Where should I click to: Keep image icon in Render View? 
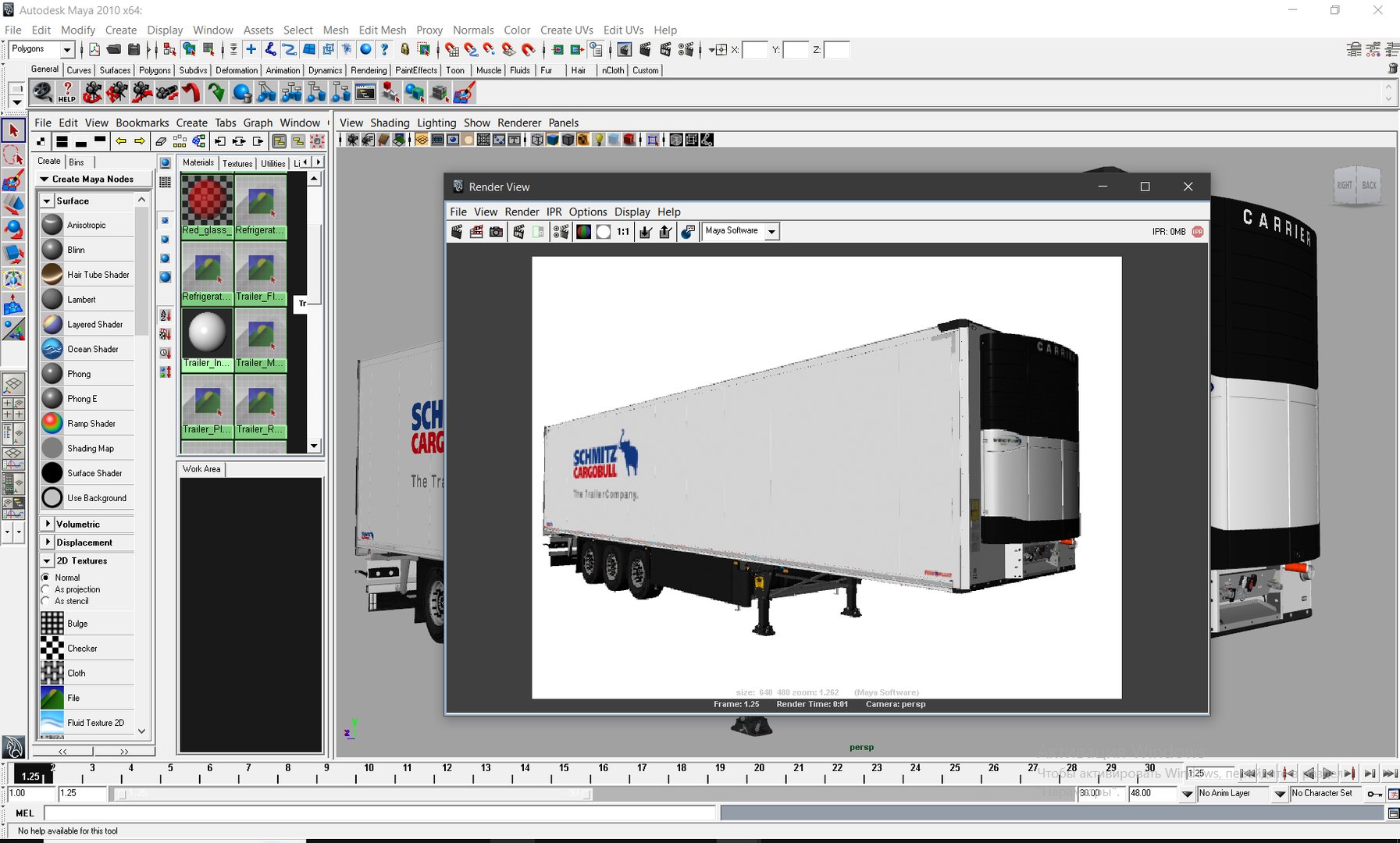pos(645,231)
